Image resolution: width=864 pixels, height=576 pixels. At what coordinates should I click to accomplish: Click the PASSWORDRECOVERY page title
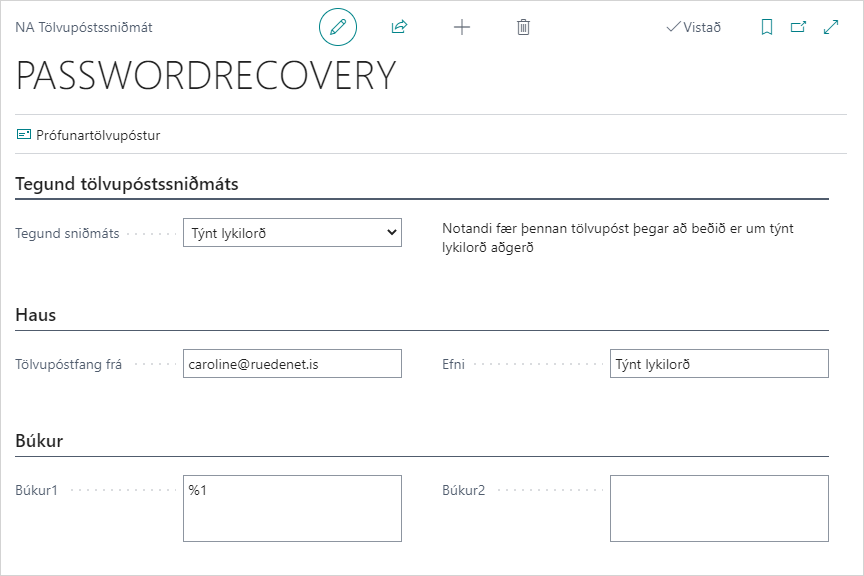point(207,76)
